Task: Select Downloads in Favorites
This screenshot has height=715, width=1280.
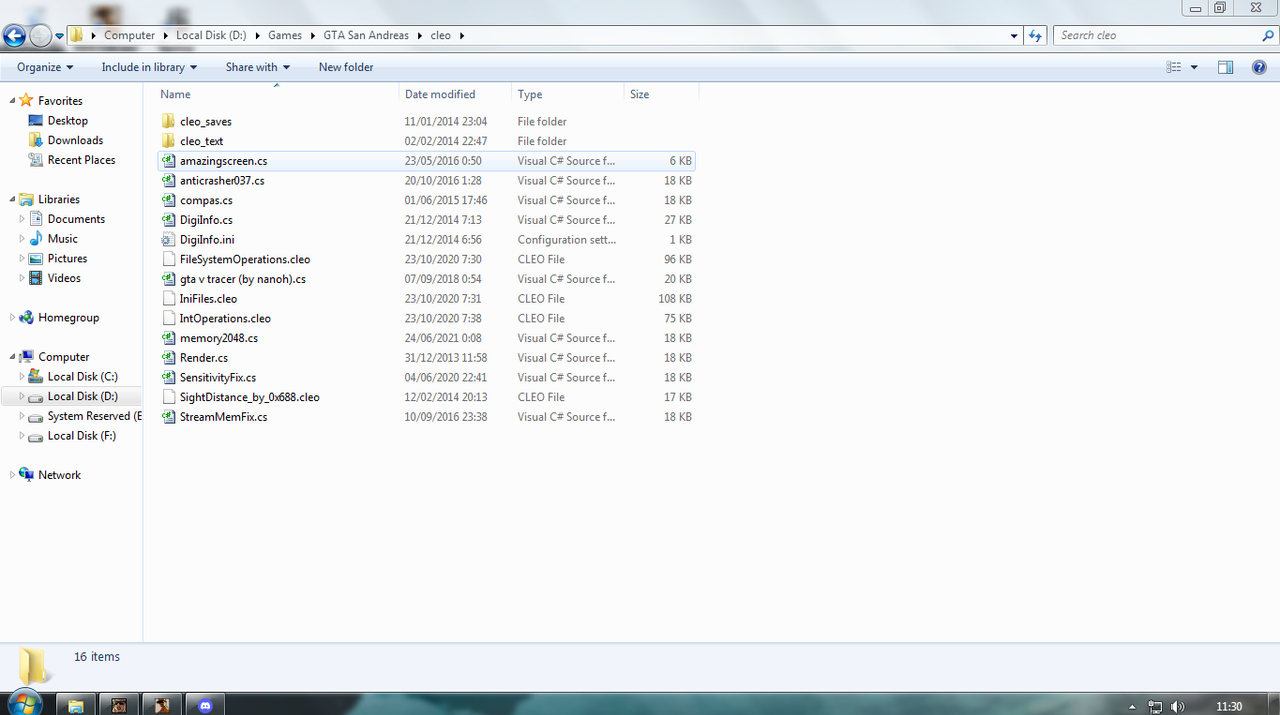Action: point(75,141)
